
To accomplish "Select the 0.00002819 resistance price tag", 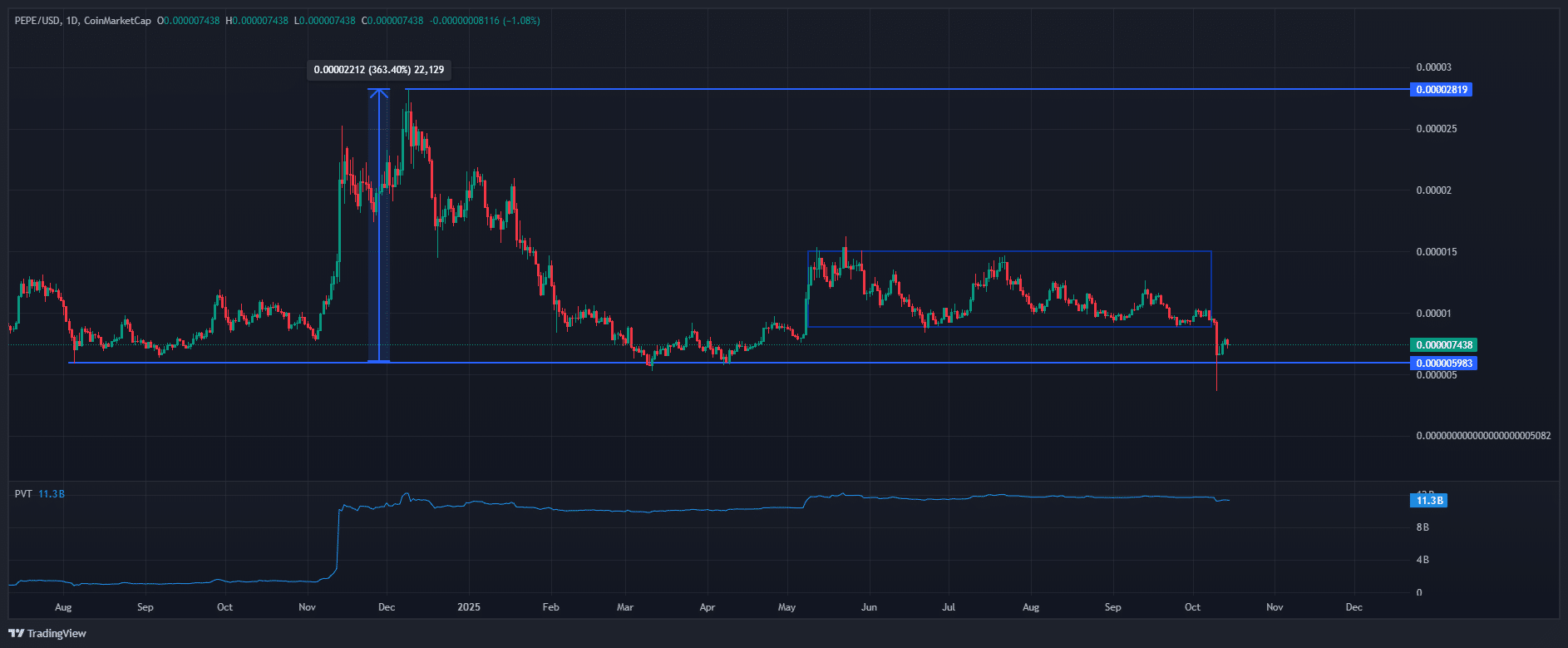I will tap(1440, 89).
